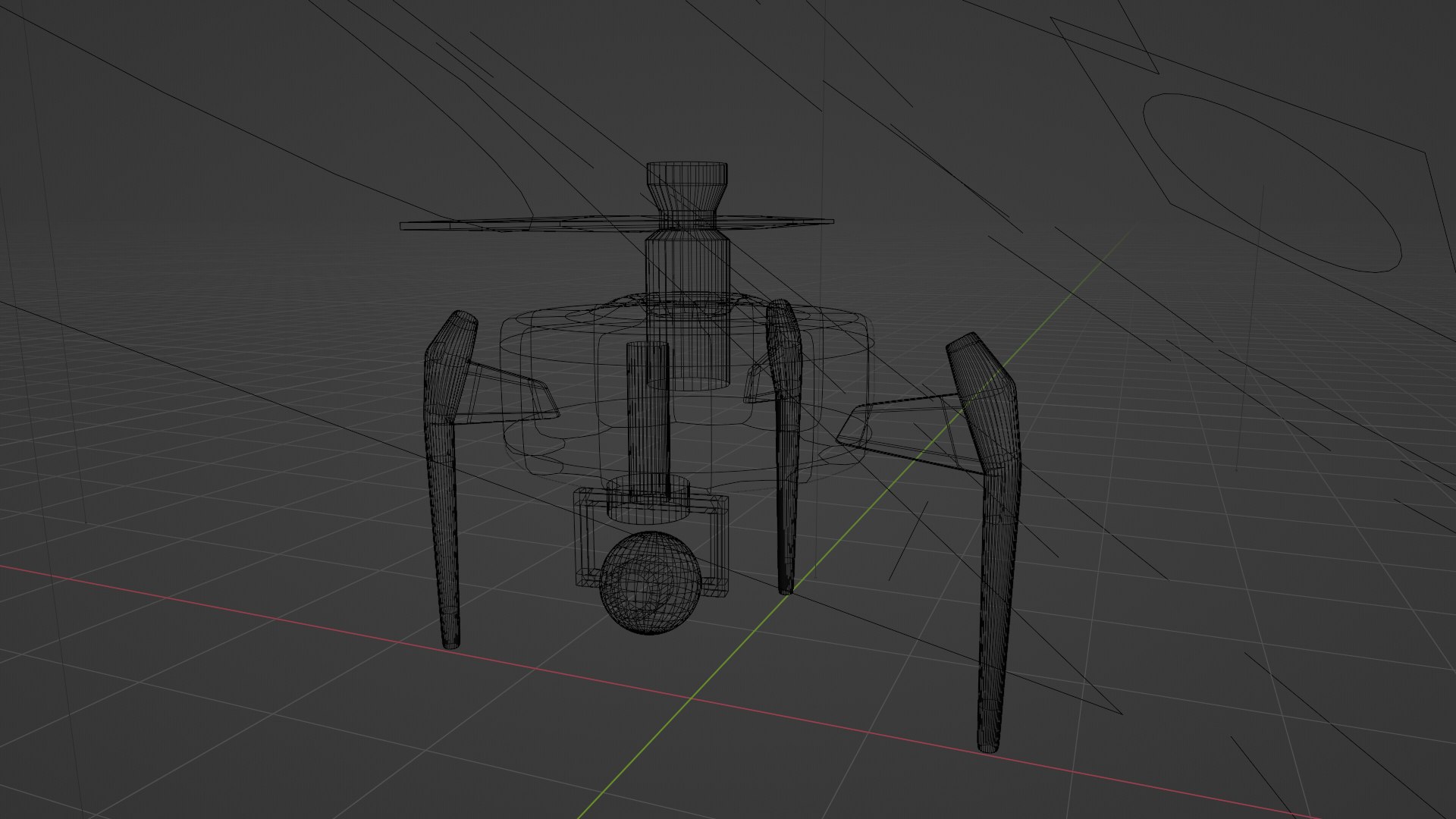Select the large right landing leg
The height and width of the screenshot is (819, 1456).
tap(984, 542)
